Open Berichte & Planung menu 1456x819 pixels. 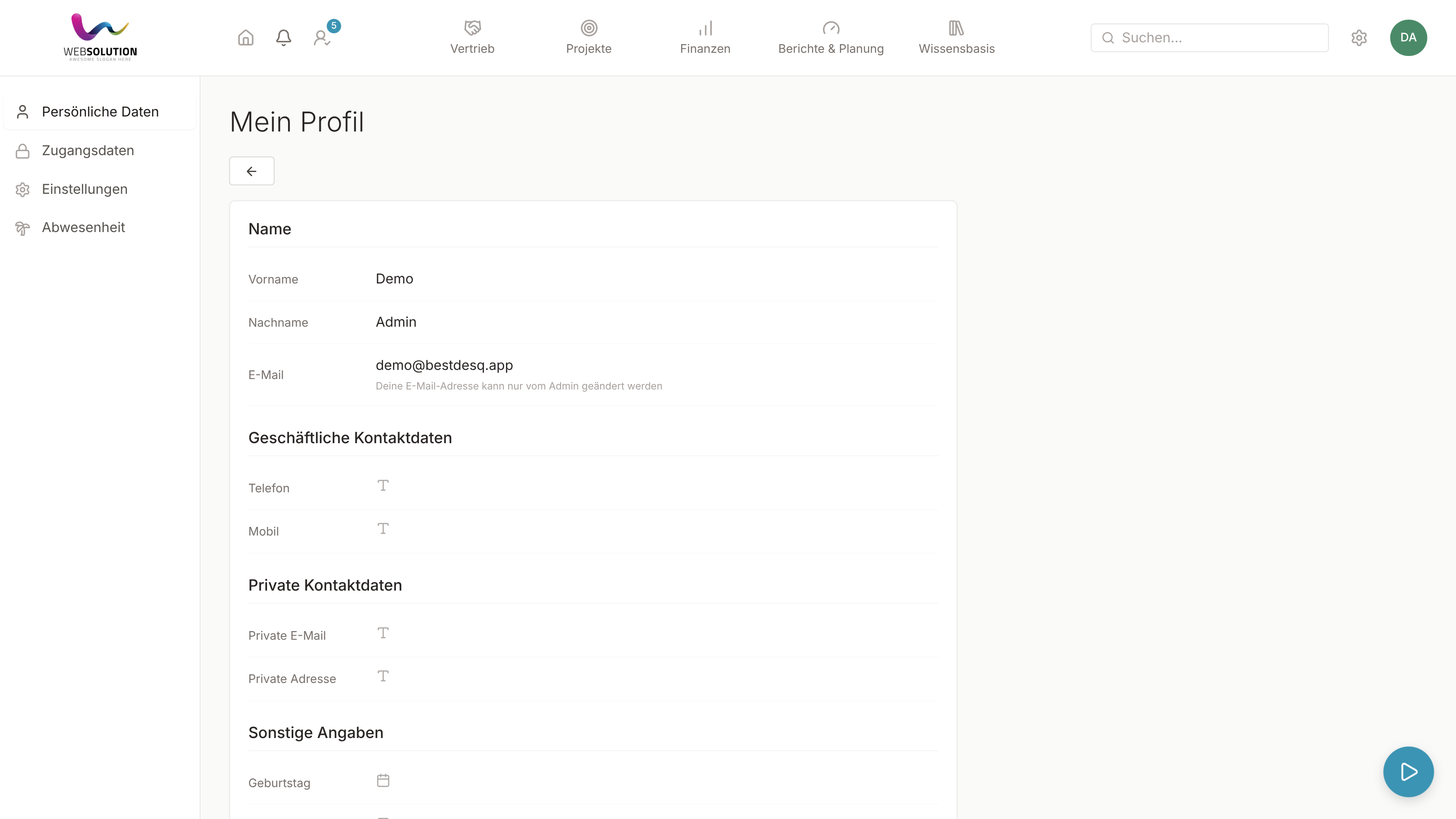831,37
